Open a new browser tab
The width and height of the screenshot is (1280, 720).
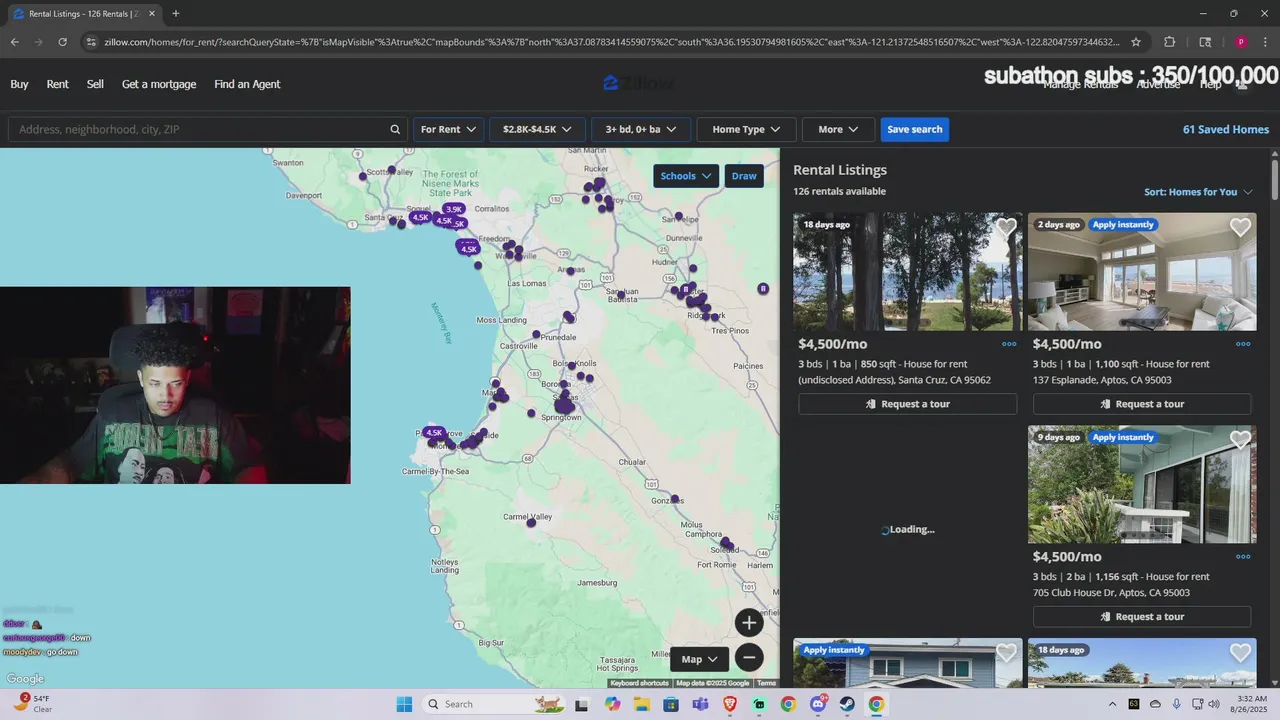point(176,14)
